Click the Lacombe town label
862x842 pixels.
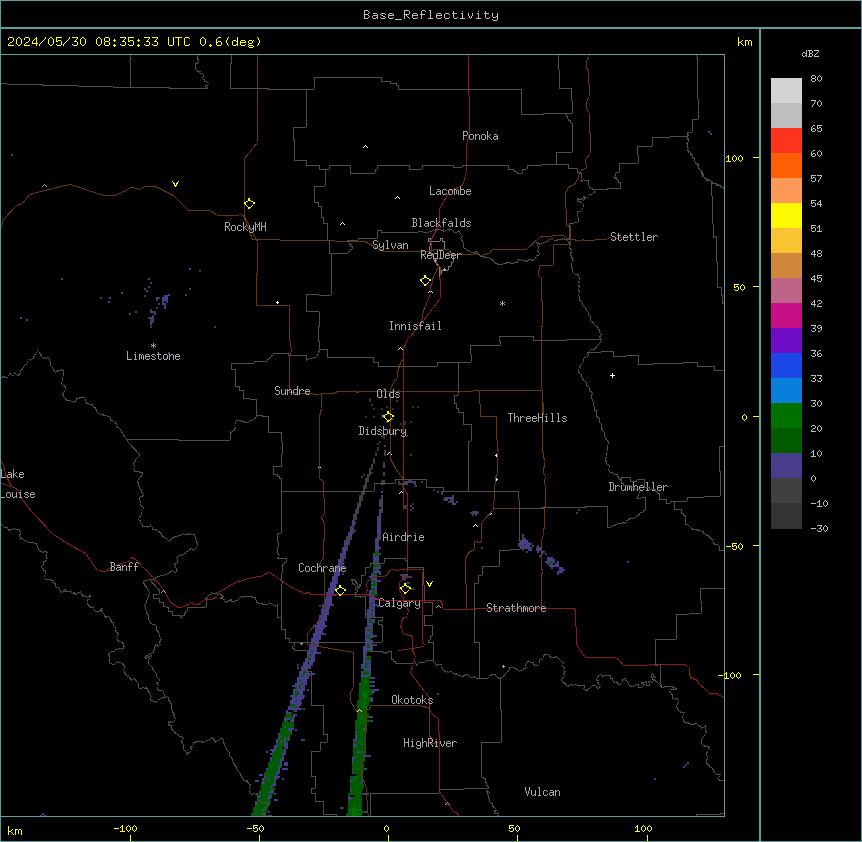coord(450,191)
